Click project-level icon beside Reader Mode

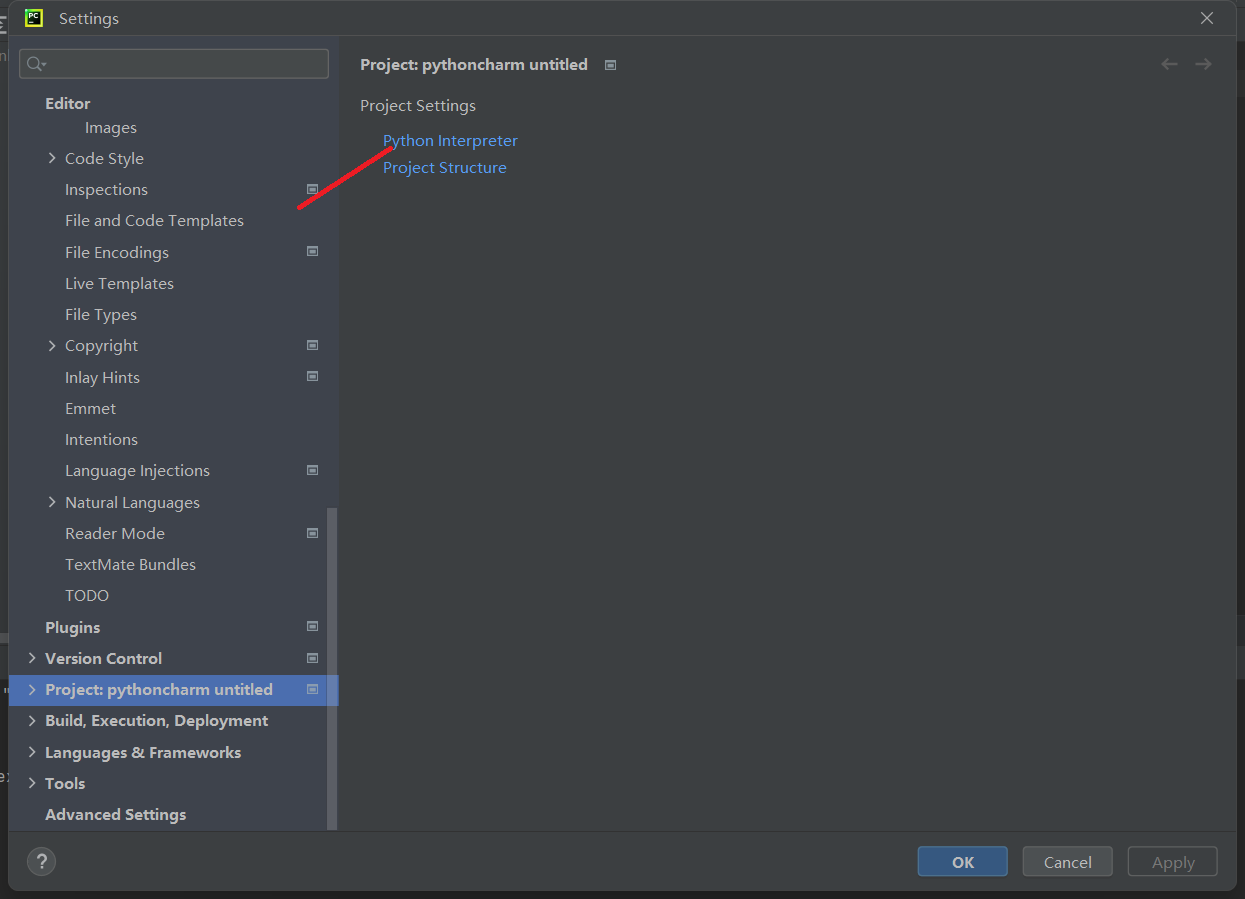[x=312, y=533]
